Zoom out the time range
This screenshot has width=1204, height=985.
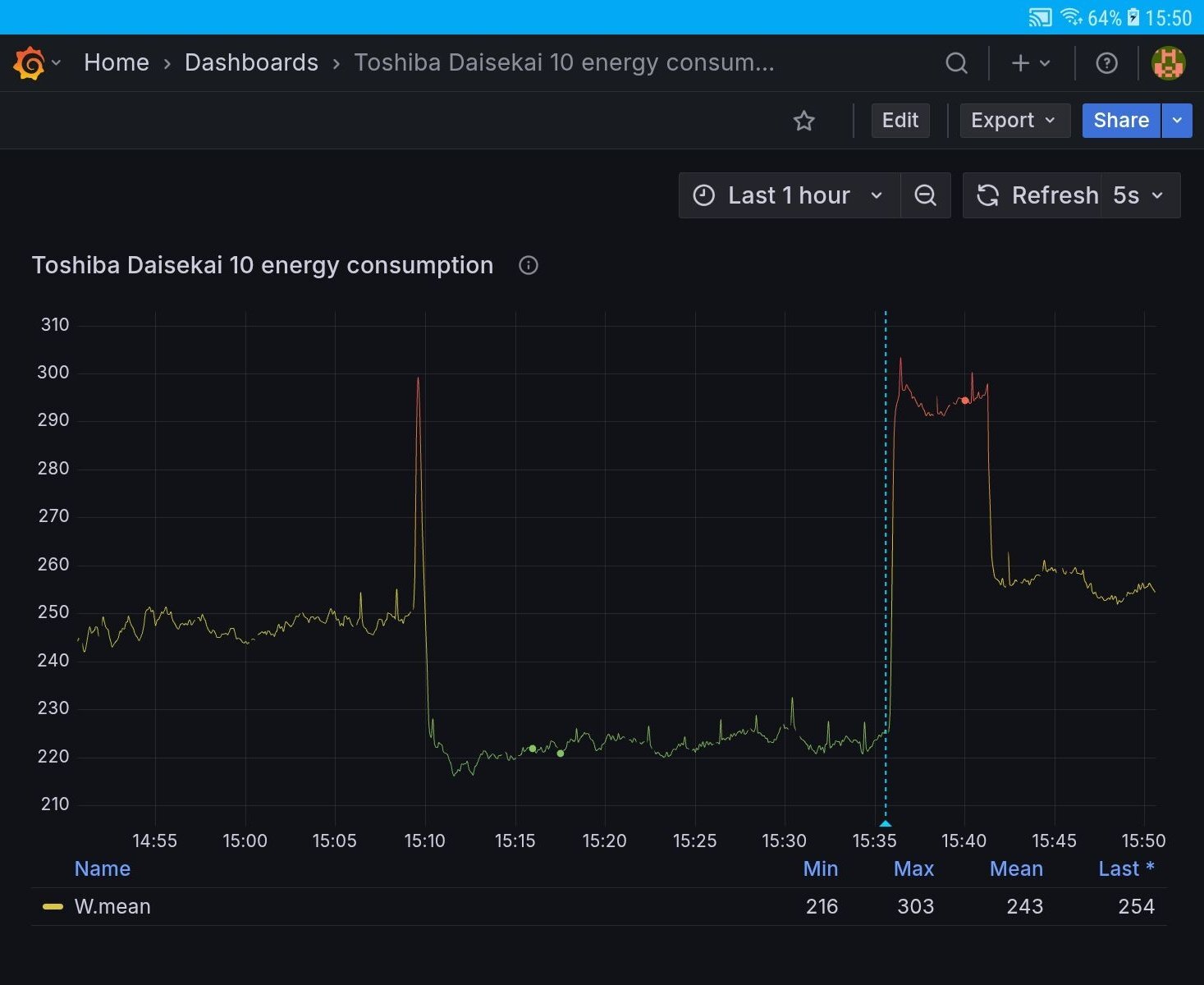point(926,195)
